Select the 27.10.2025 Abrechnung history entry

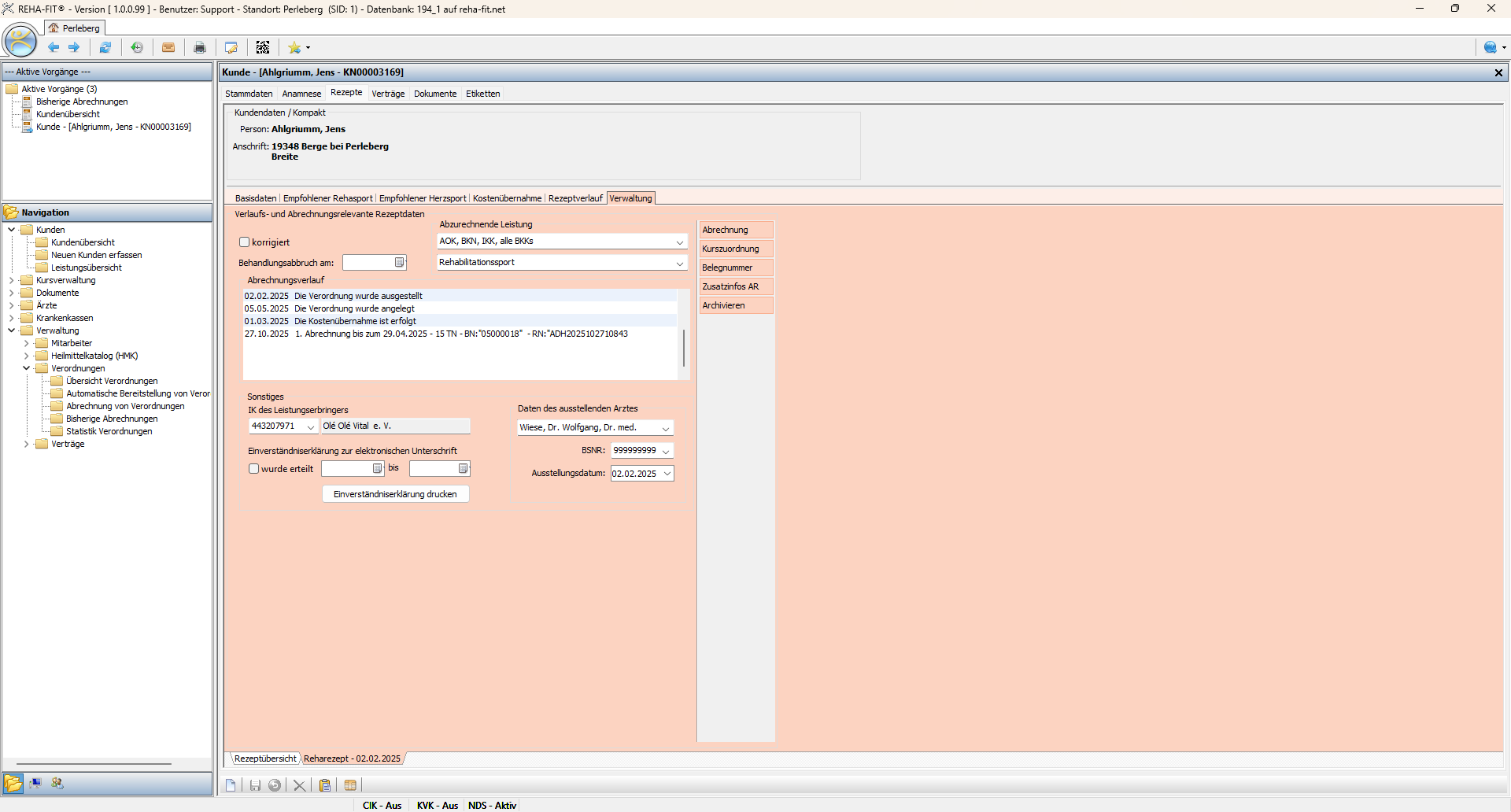tap(460, 334)
